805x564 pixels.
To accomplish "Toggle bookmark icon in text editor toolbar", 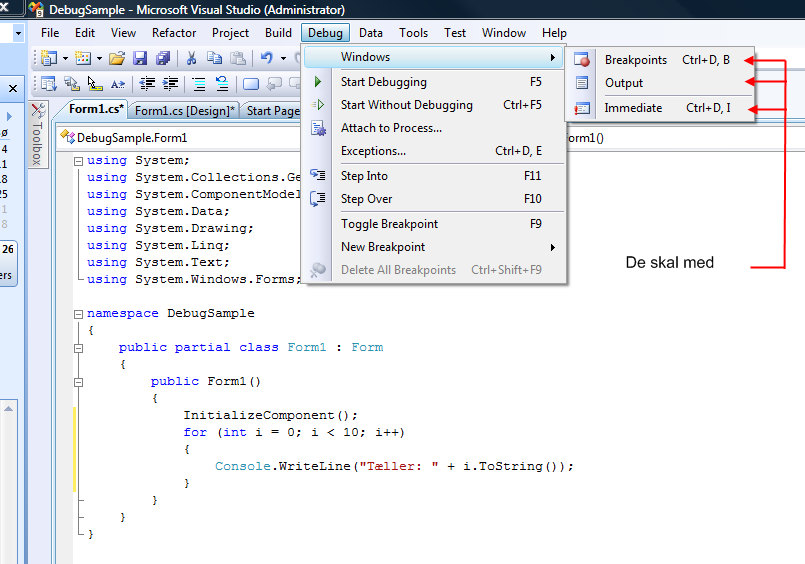I will tap(251, 84).
